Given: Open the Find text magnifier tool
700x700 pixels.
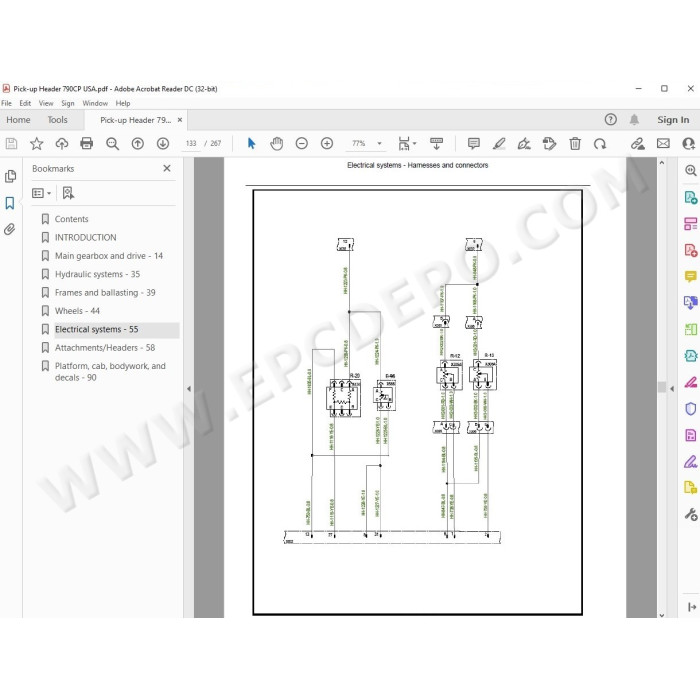Looking at the screenshot, I should [112, 143].
